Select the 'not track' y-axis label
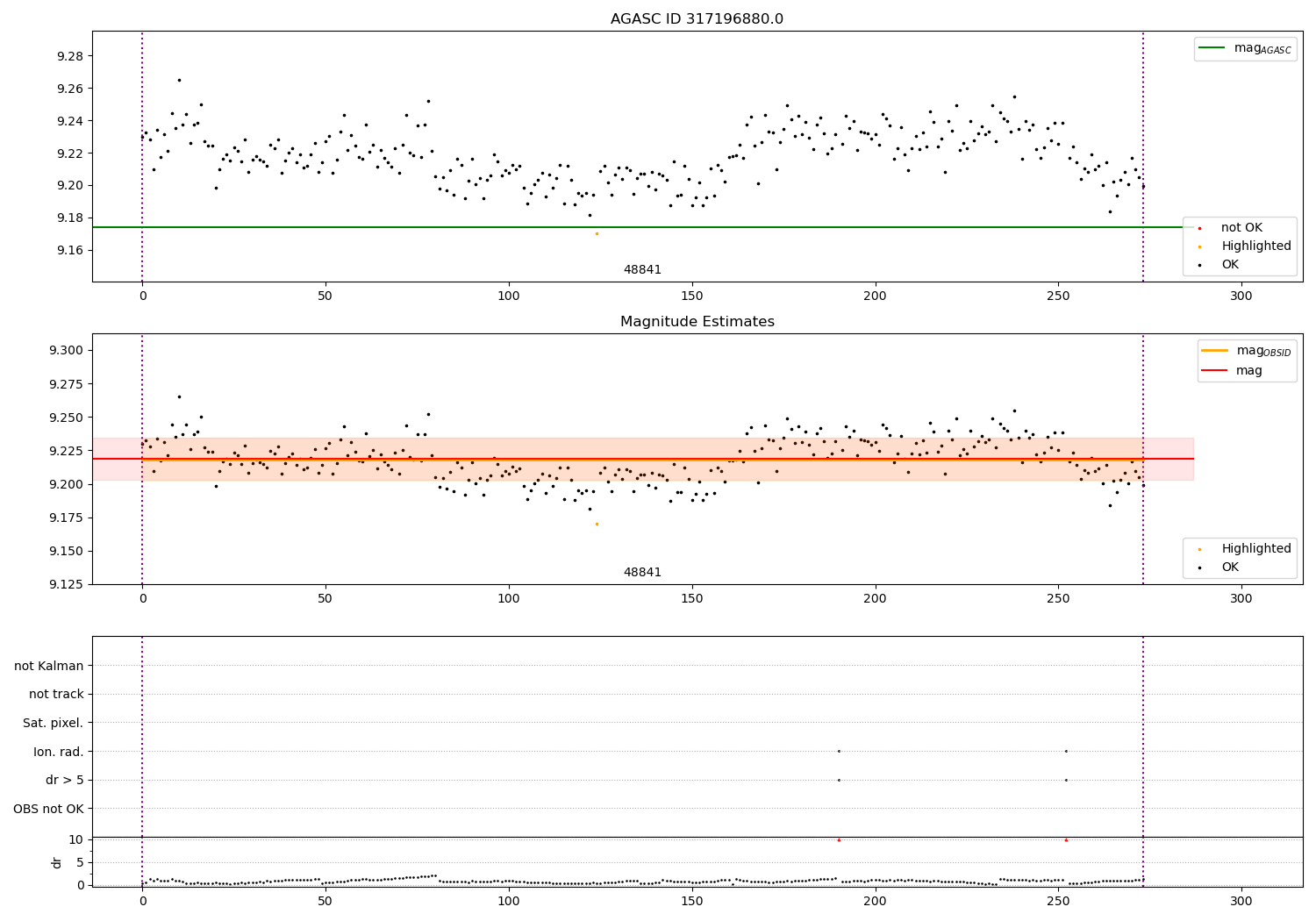Image resolution: width=1316 pixels, height=921 pixels. (56, 695)
